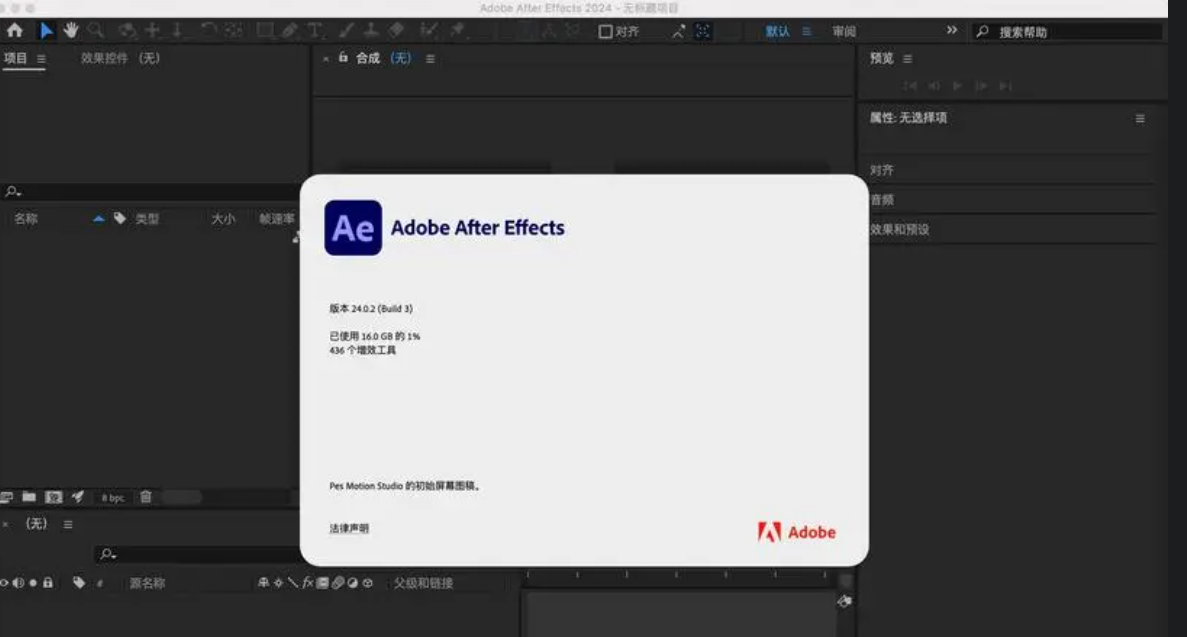Viewport: 1187px width, 637px height.
Task: Choose the Zoom tool
Action: [x=95, y=31]
